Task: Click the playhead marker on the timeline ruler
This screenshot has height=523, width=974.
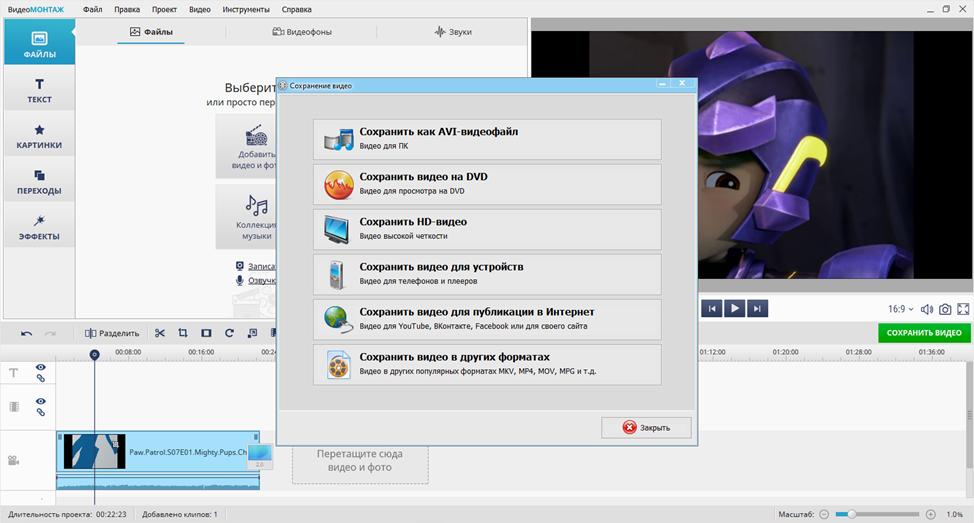Action: point(94,355)
